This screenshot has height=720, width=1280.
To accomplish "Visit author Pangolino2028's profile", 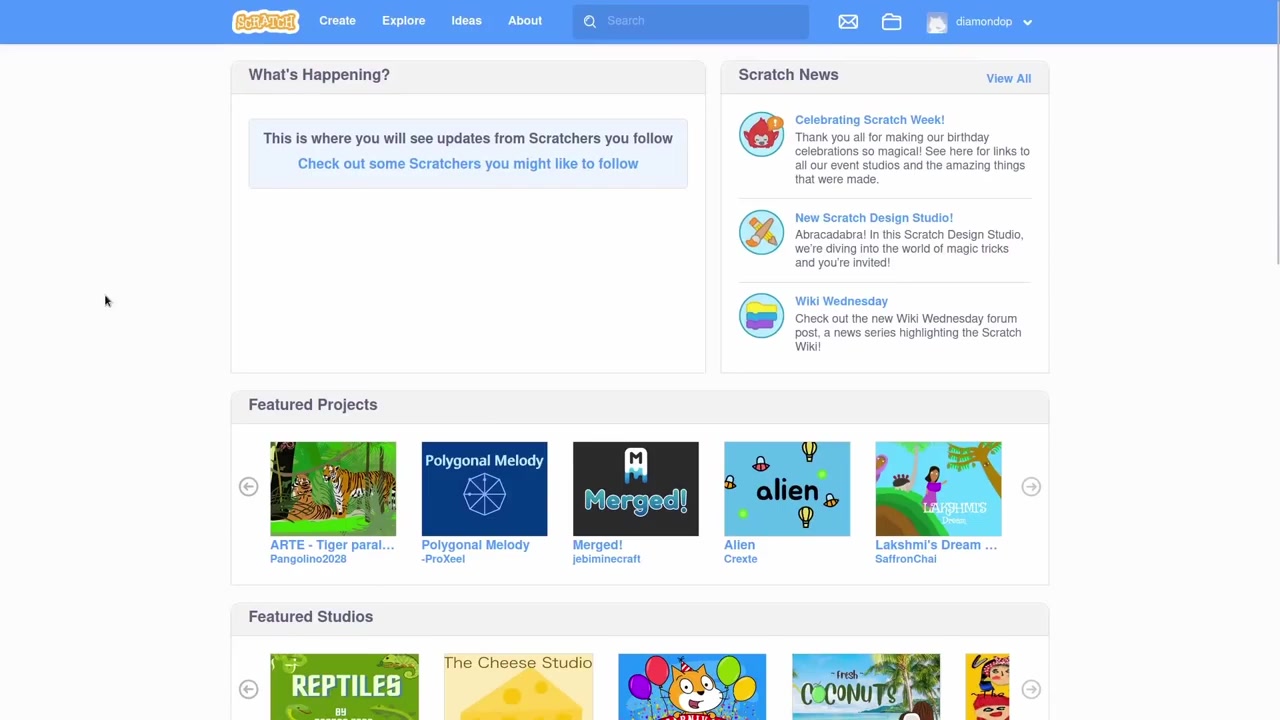I will pyautogui.click(x=308, y=559).
